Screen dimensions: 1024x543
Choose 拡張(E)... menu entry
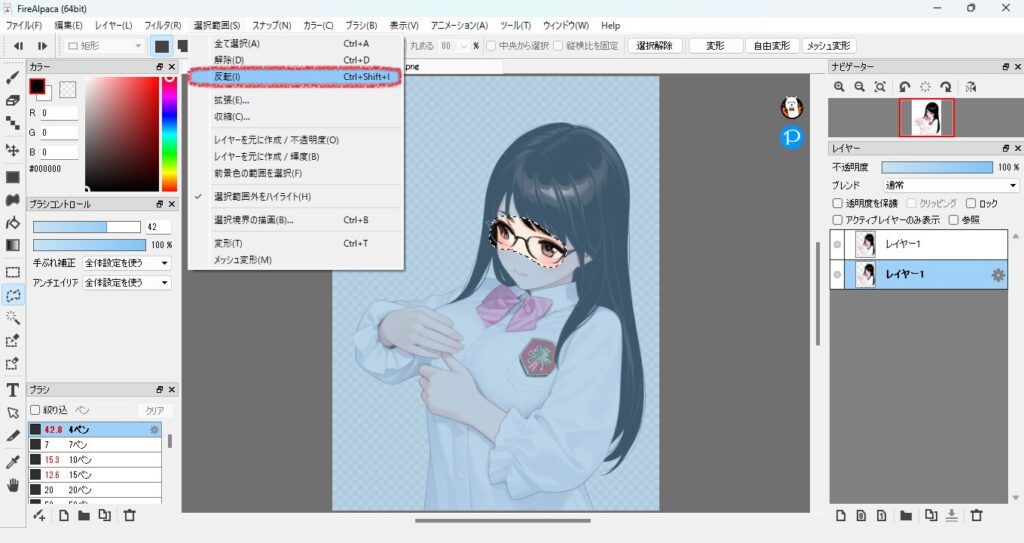pos(295,100)
